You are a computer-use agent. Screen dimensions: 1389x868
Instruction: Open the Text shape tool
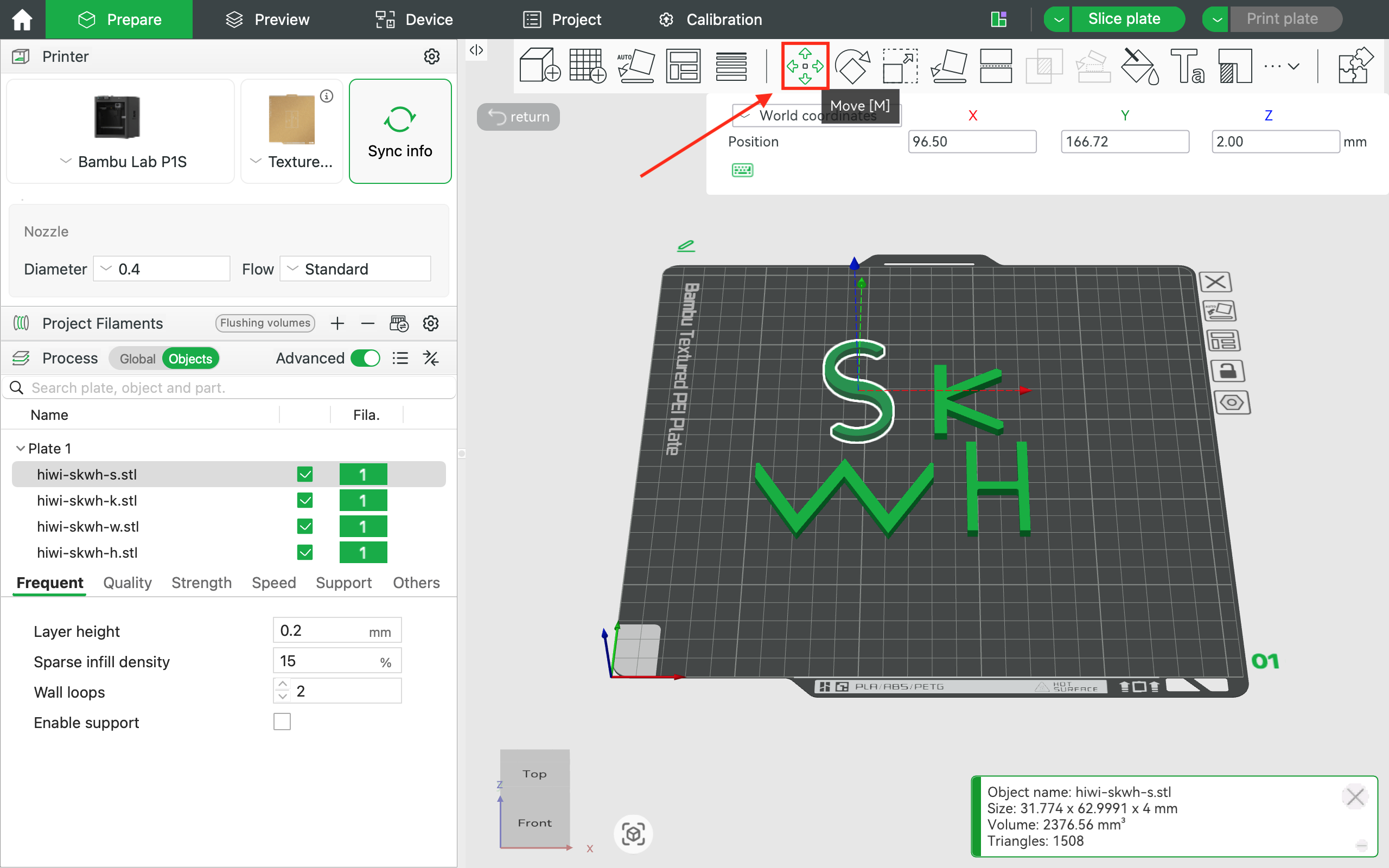1187,66
